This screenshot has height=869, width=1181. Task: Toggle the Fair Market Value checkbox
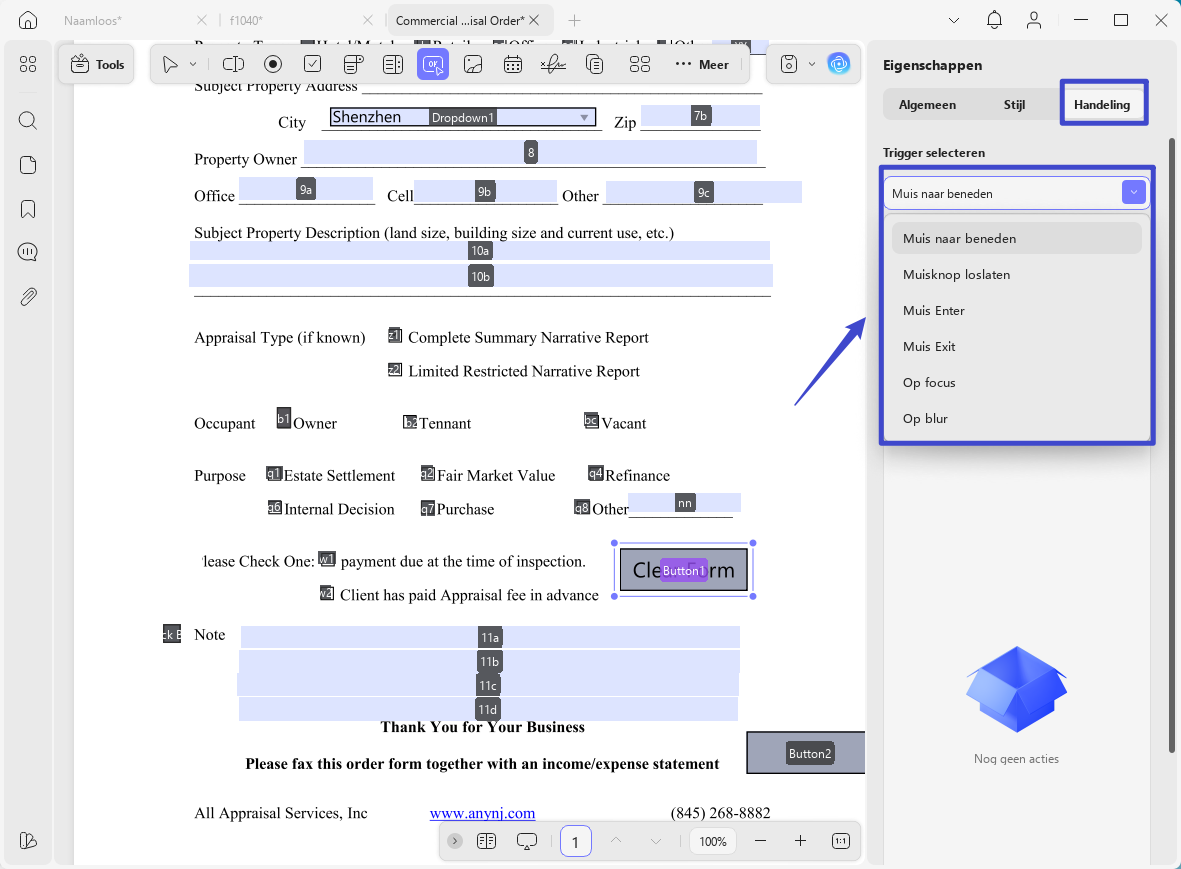point(428,474)
